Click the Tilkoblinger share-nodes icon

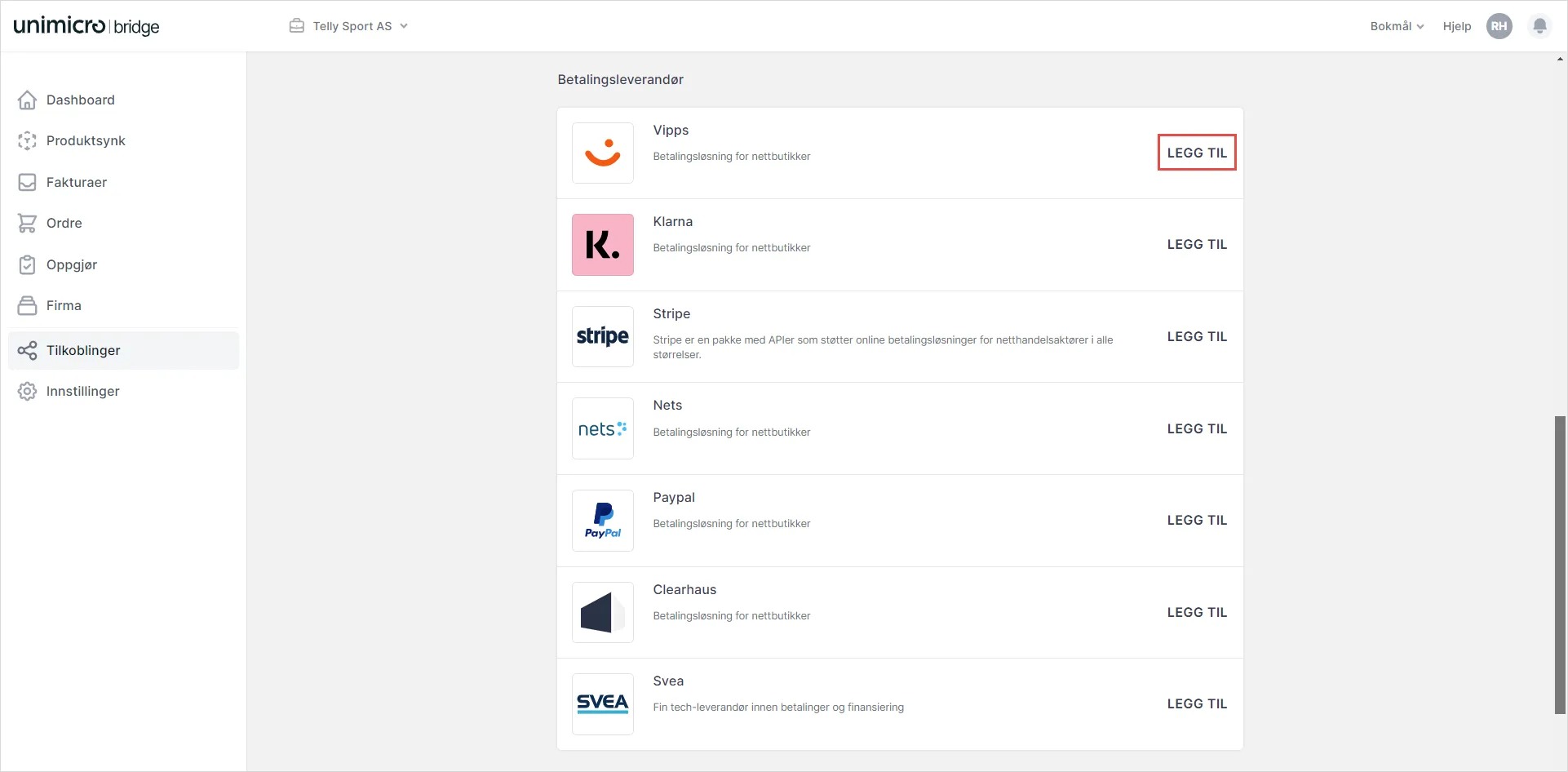pyautogui.click(x=27, y=350)
